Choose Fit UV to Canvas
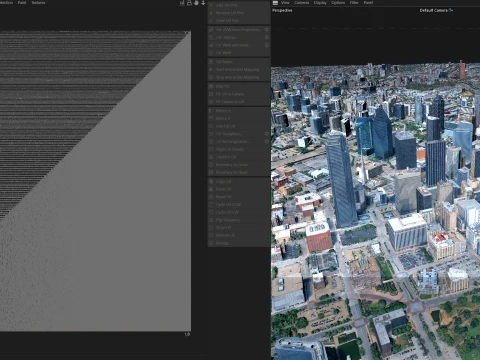Viewport: 480px width, 360px height. click(x=239, y=94)
